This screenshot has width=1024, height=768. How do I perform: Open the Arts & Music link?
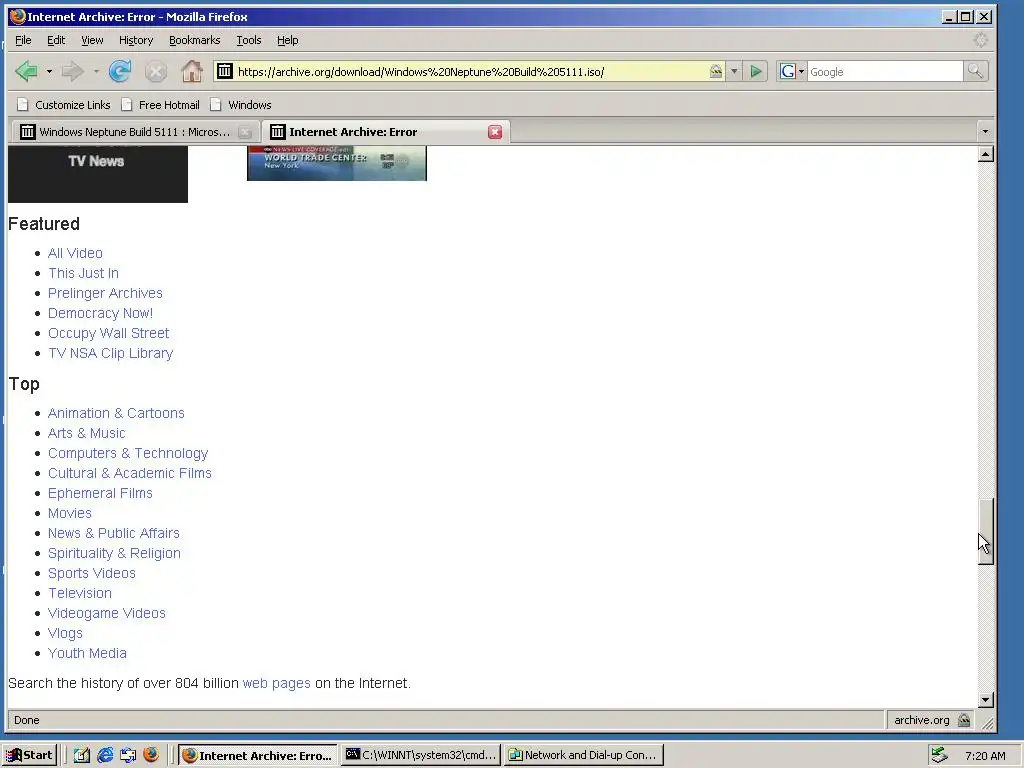pos(86,433)
